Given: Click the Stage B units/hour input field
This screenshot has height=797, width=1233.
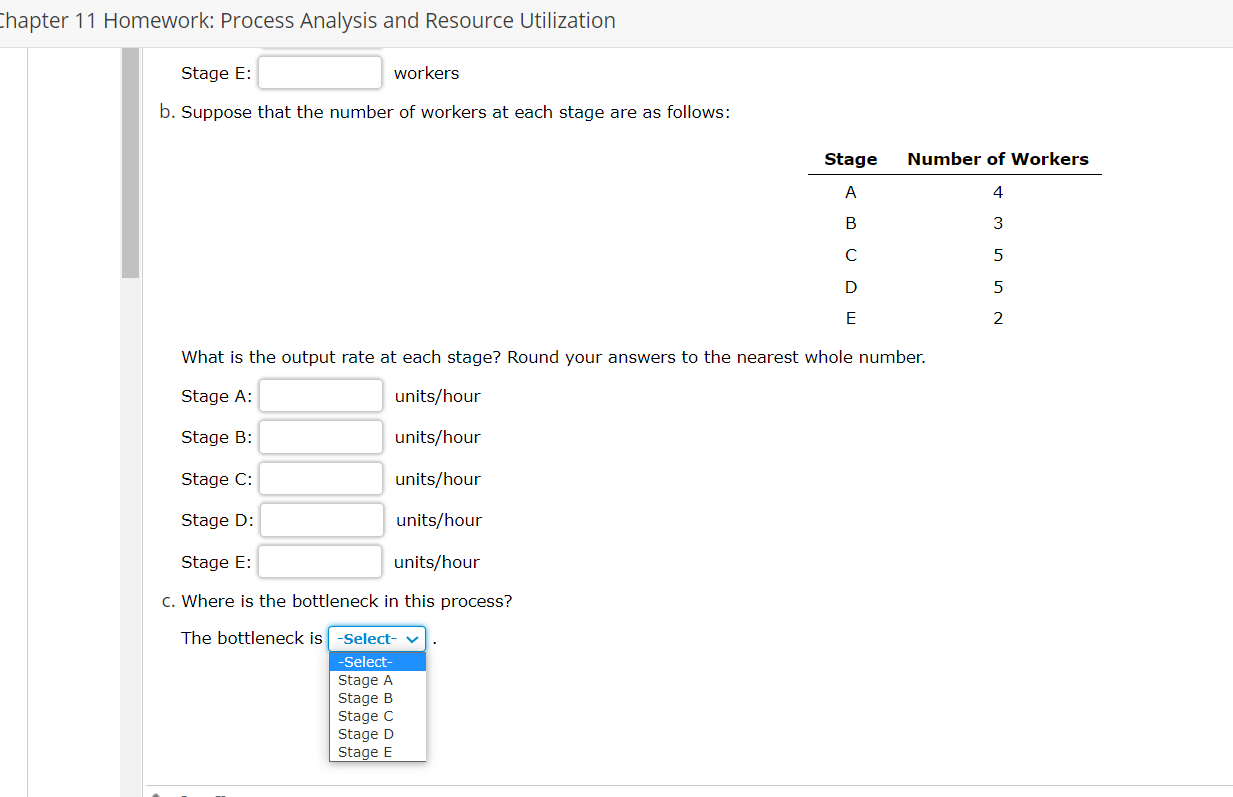Looking at the screenshot, I should click(x=320, y=437).
